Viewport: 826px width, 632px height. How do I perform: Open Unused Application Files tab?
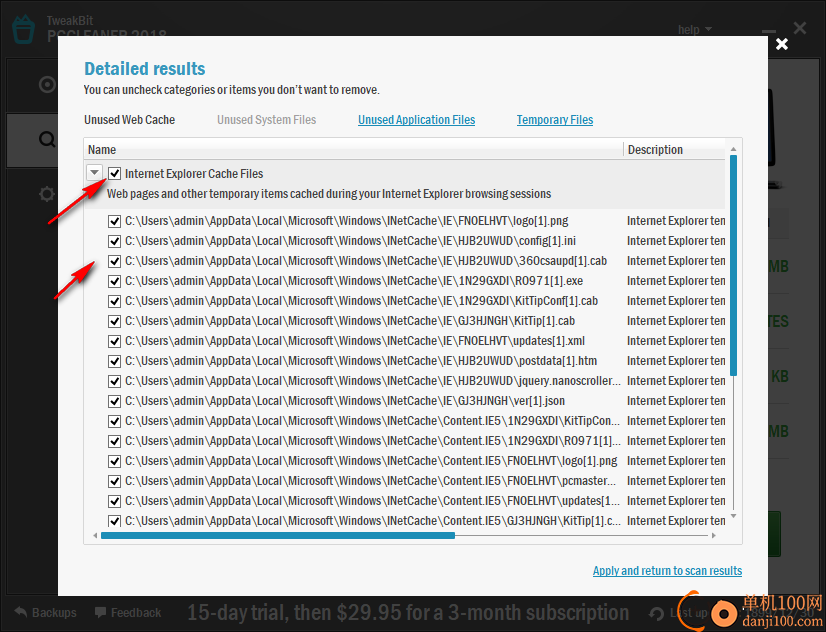pyautogui.click(x=417, y=120)
